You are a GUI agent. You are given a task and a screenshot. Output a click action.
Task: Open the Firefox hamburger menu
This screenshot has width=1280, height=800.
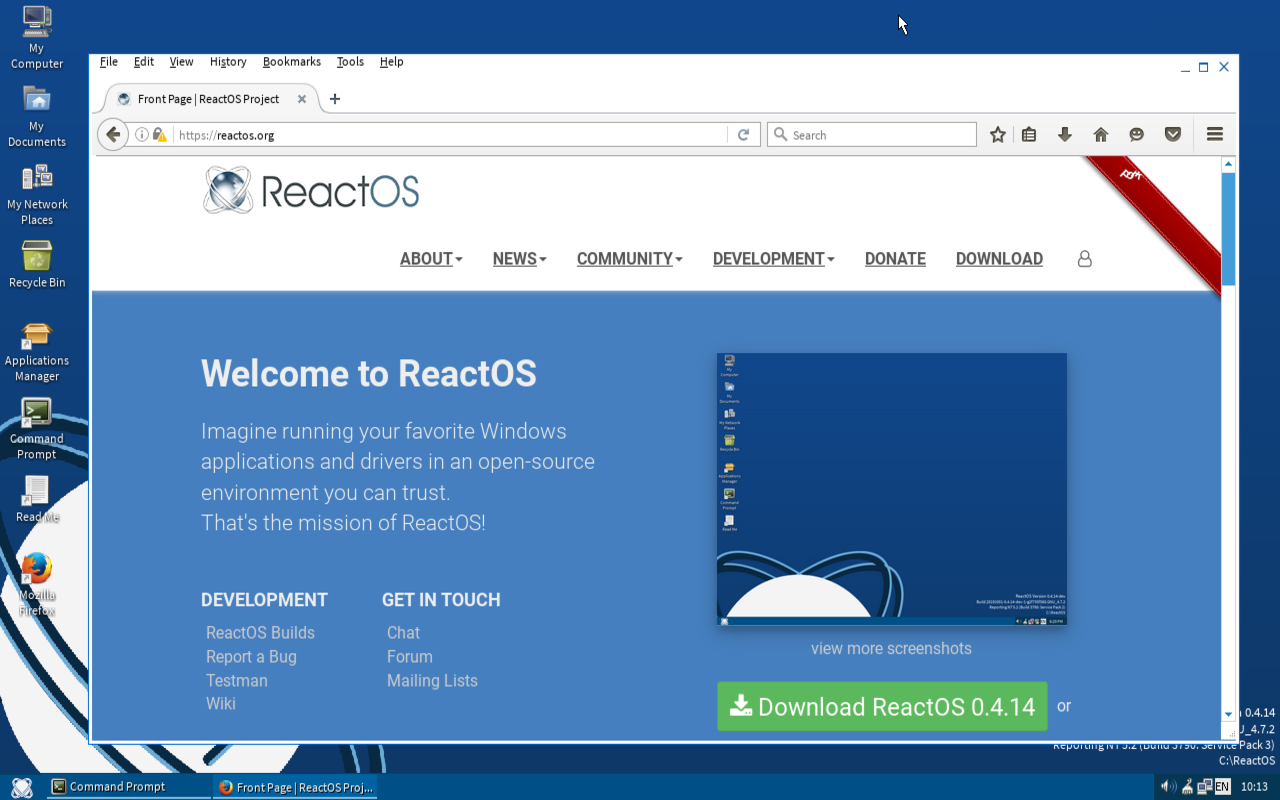click(x=1214, y=134)
